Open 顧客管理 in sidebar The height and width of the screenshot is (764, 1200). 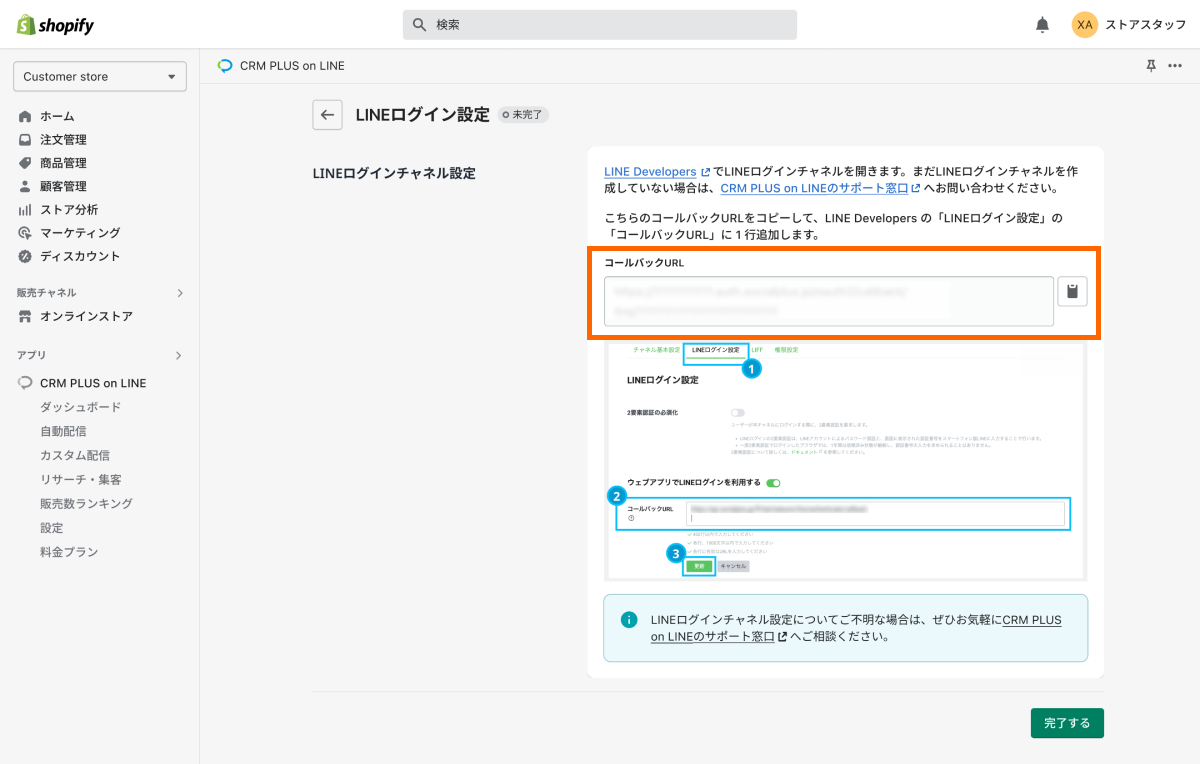tap(63, 186)
